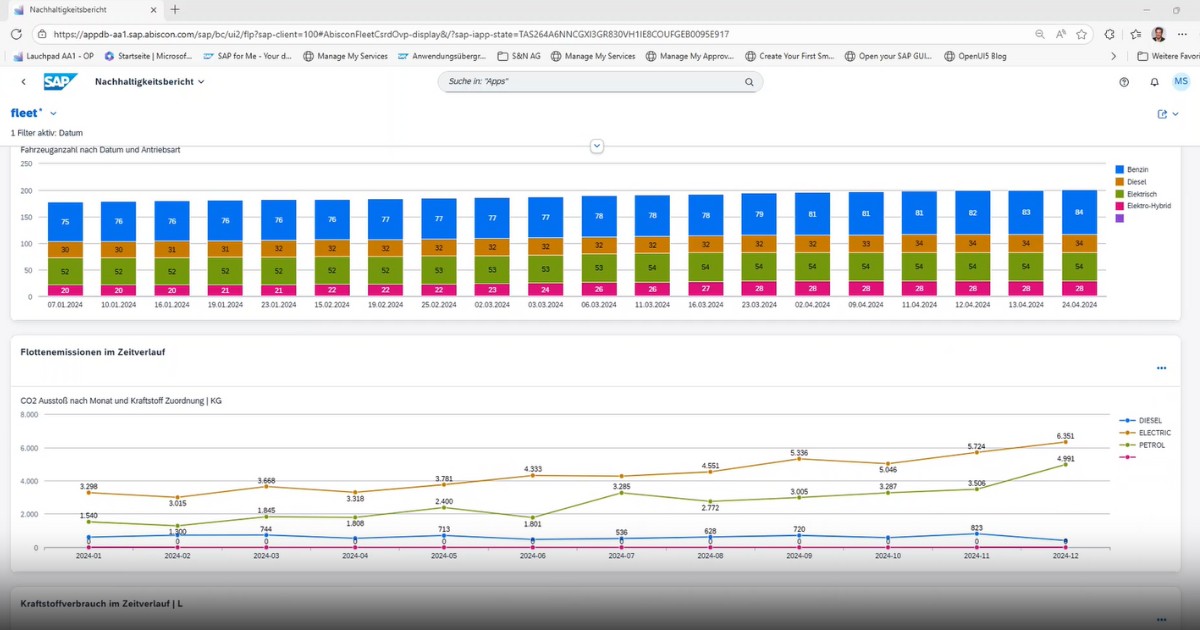Viewport: 1200px width, 630px height.
Task: Click the 4.991 PETROL data point
Action: [x=1064, y=464]
